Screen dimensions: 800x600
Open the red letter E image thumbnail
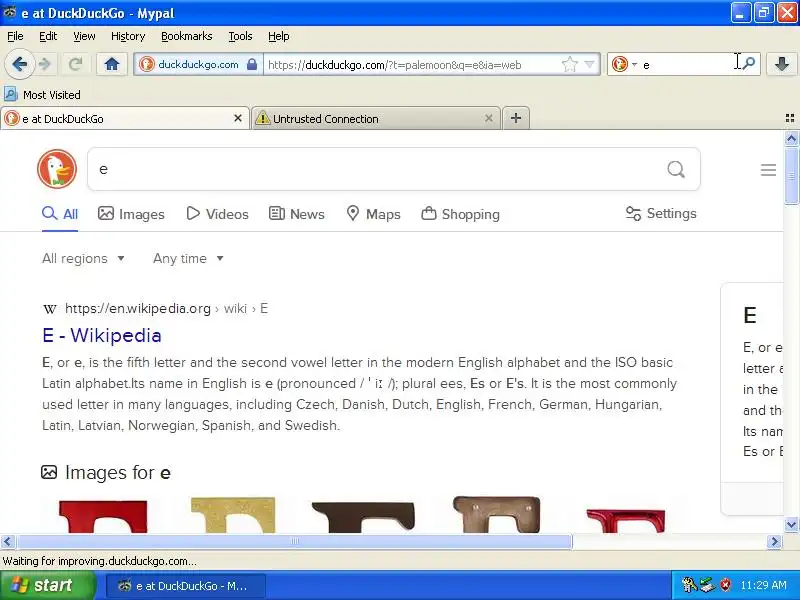point(103,516)
